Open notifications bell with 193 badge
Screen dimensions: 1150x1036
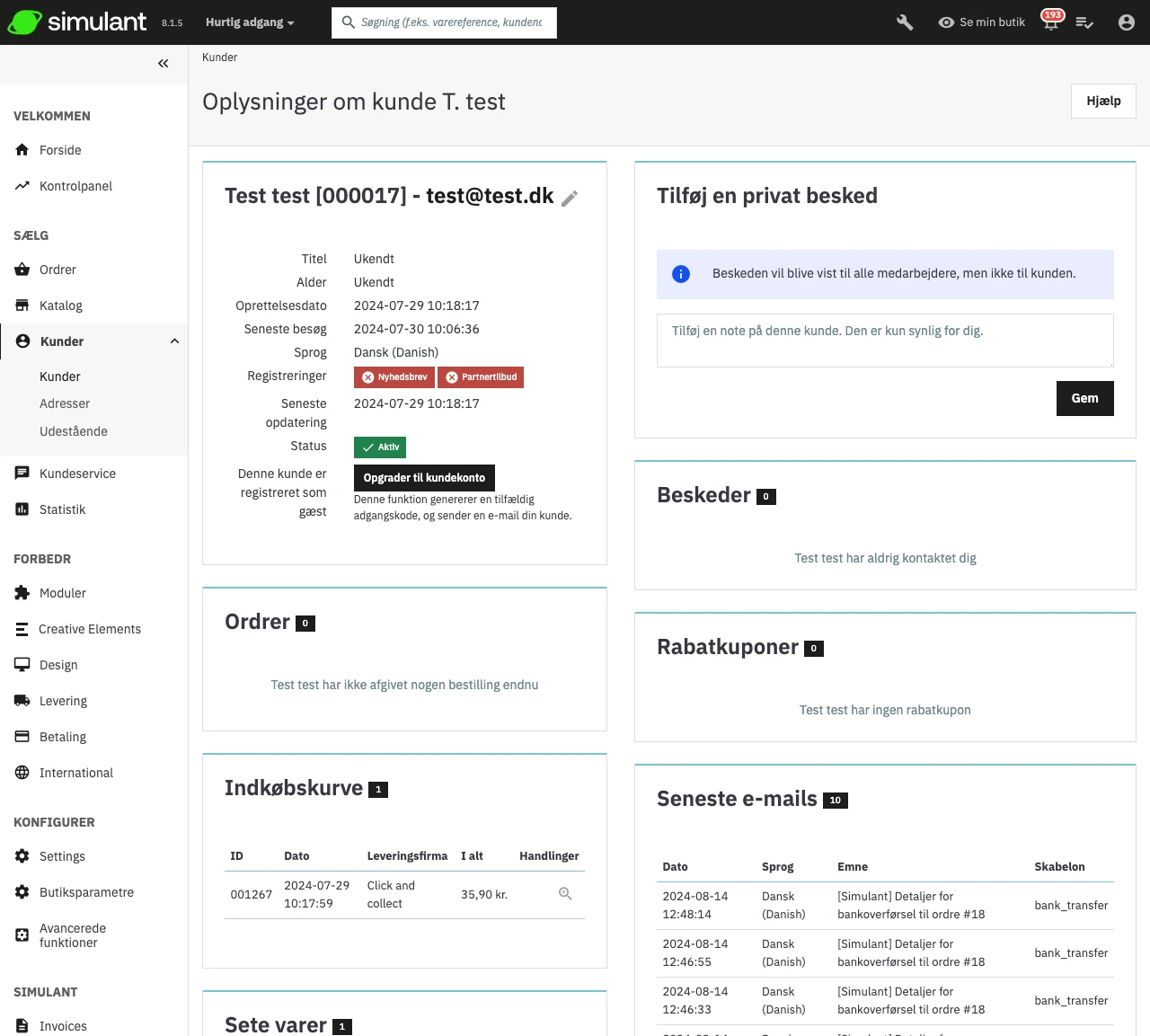[1050, 22]
